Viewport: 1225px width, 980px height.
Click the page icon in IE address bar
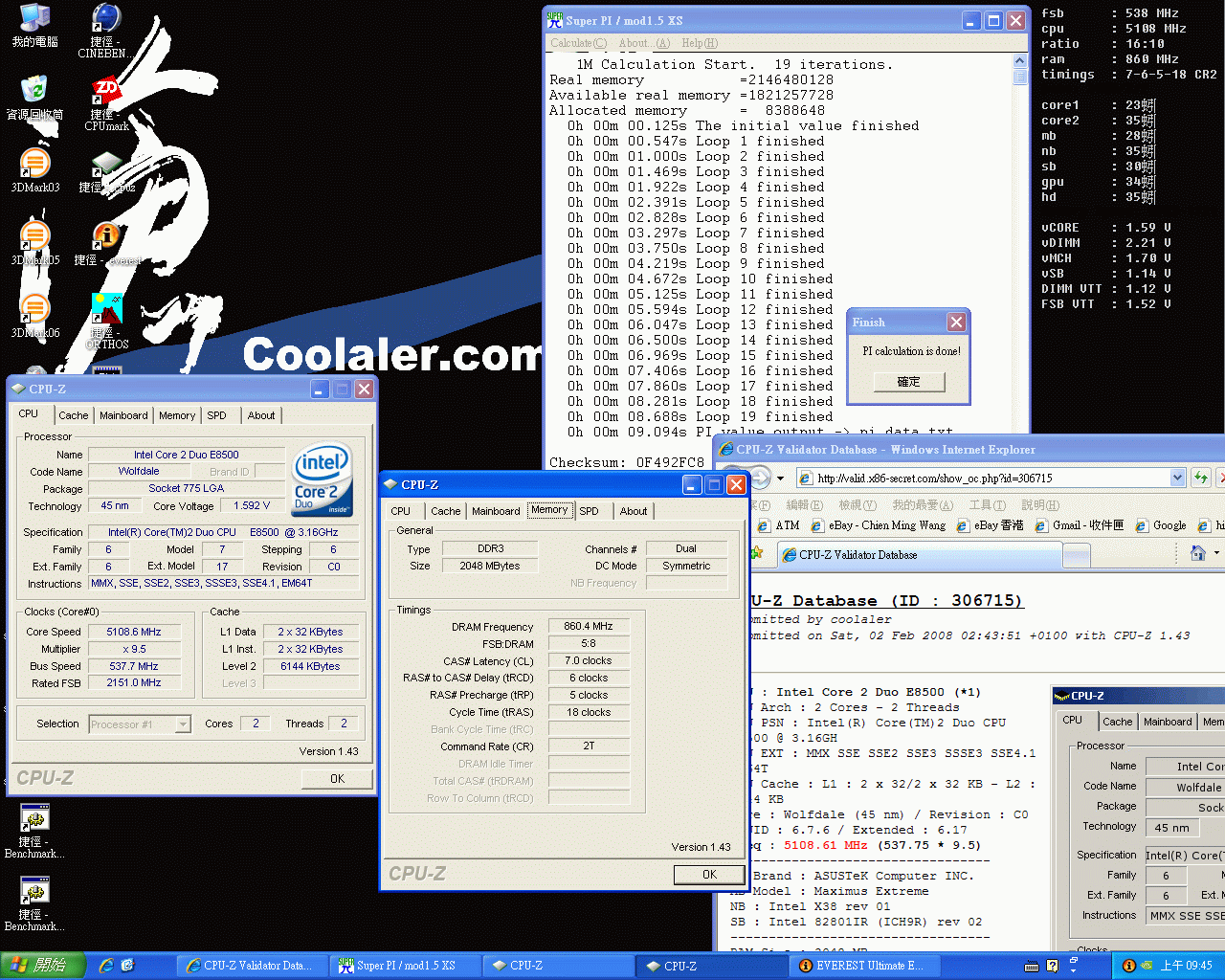point(806,478)
